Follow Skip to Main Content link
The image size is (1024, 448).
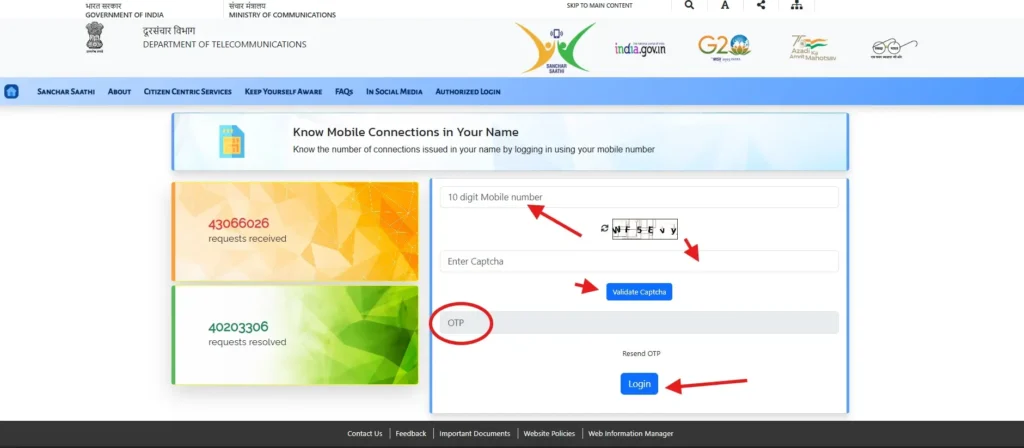[600, 5]
